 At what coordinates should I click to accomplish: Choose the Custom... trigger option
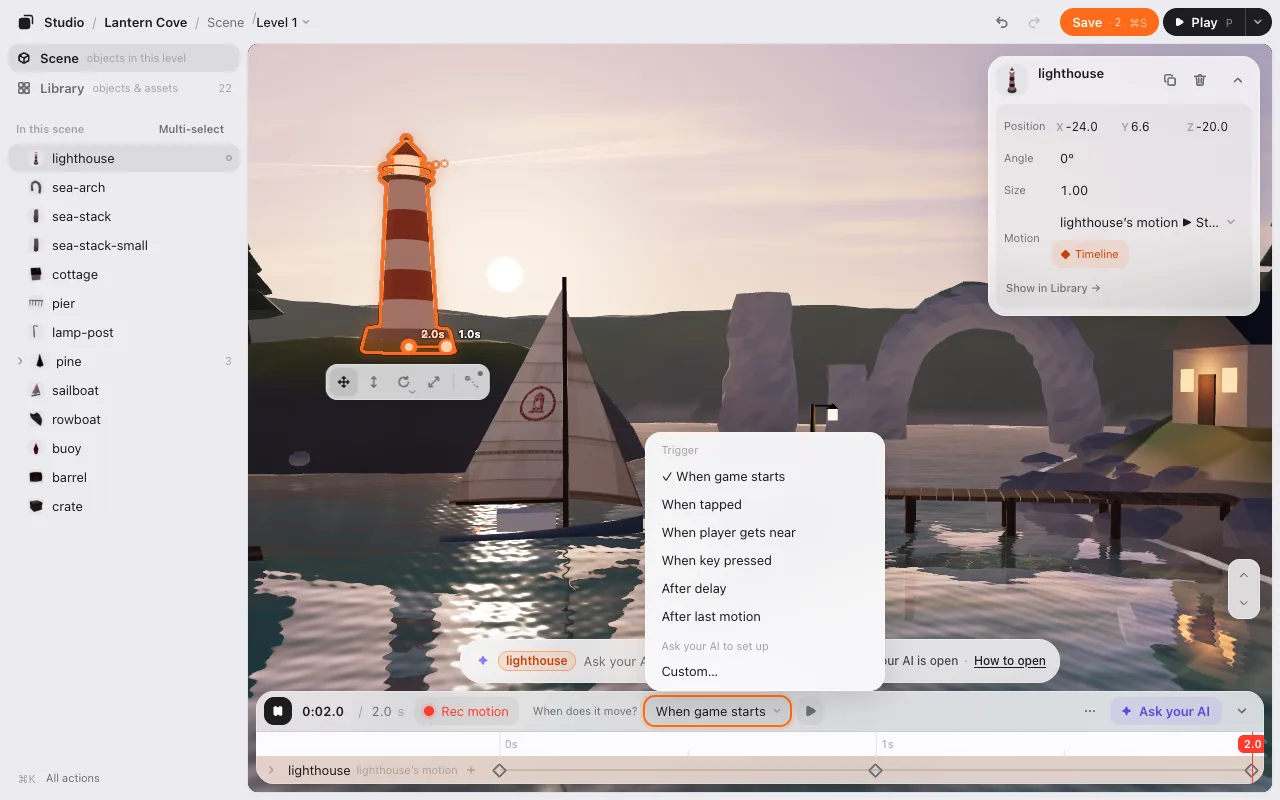[x=765, y=671]
